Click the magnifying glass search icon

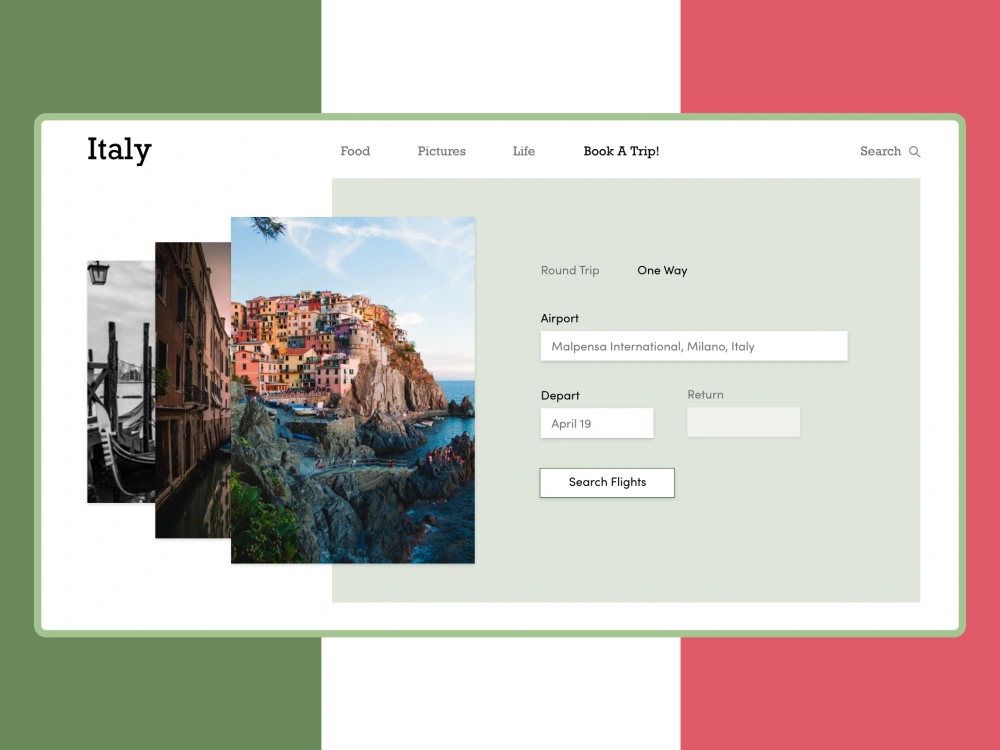pyautogui.click(x=914, y=152)
